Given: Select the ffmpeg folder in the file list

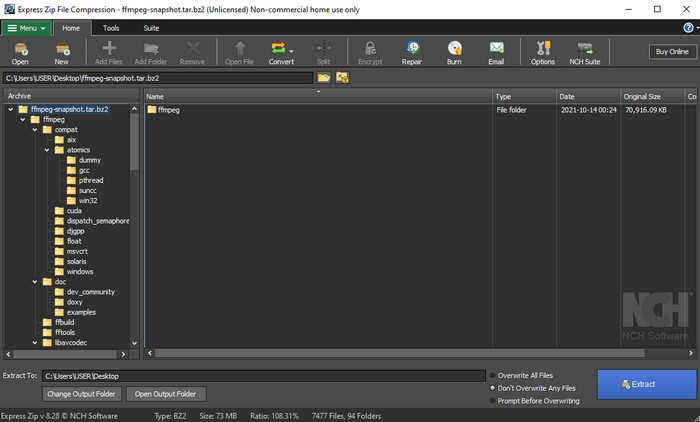Looking at the screenshot, I should [163, 109].
